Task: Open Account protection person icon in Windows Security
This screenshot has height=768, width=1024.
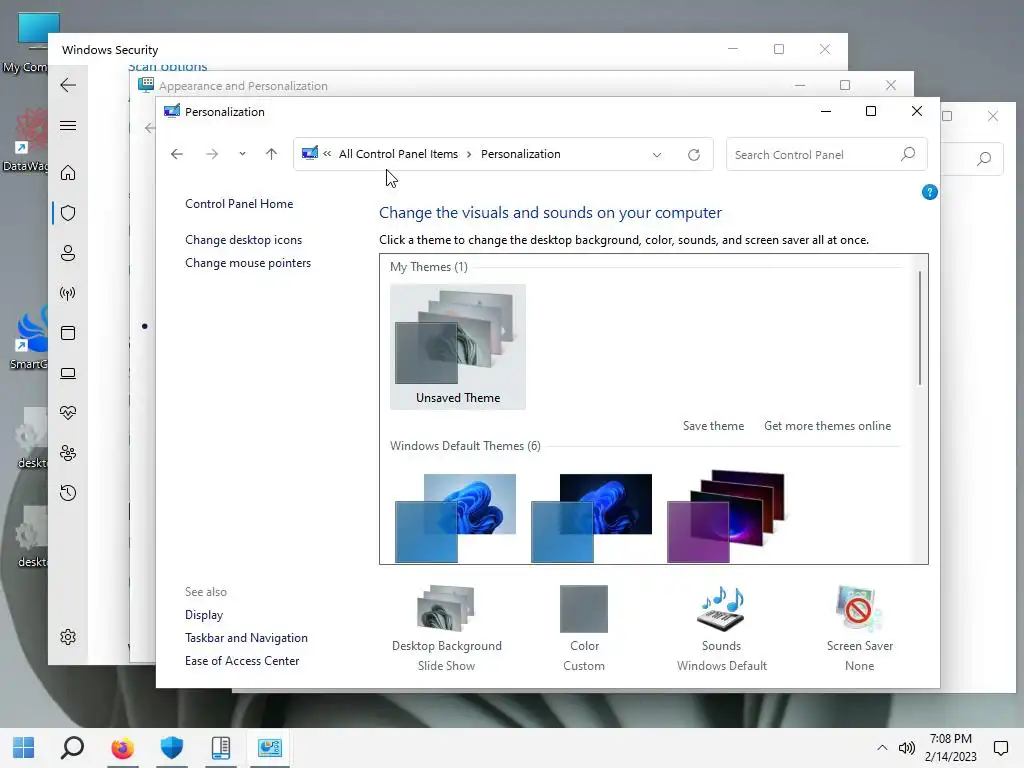Action: (x=68, y=253)
